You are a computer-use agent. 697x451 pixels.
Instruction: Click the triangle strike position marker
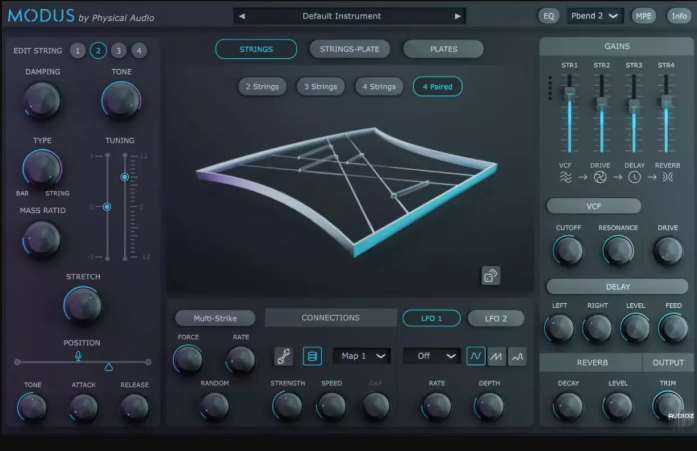(108, 367)
